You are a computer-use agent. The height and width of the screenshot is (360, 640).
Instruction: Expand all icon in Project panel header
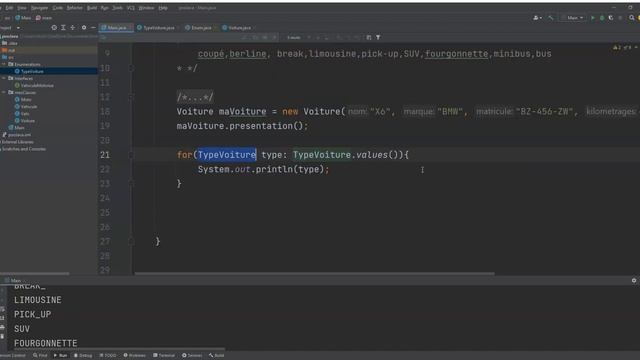[63, 28]
